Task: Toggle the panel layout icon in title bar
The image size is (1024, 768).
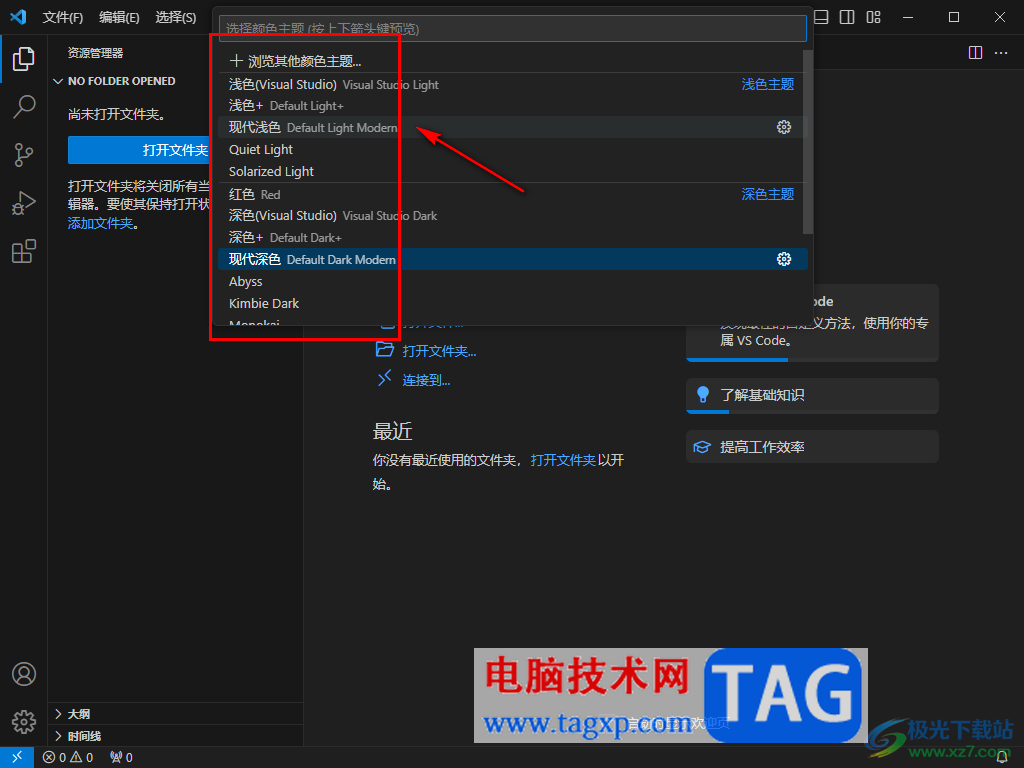Action: 821,17
